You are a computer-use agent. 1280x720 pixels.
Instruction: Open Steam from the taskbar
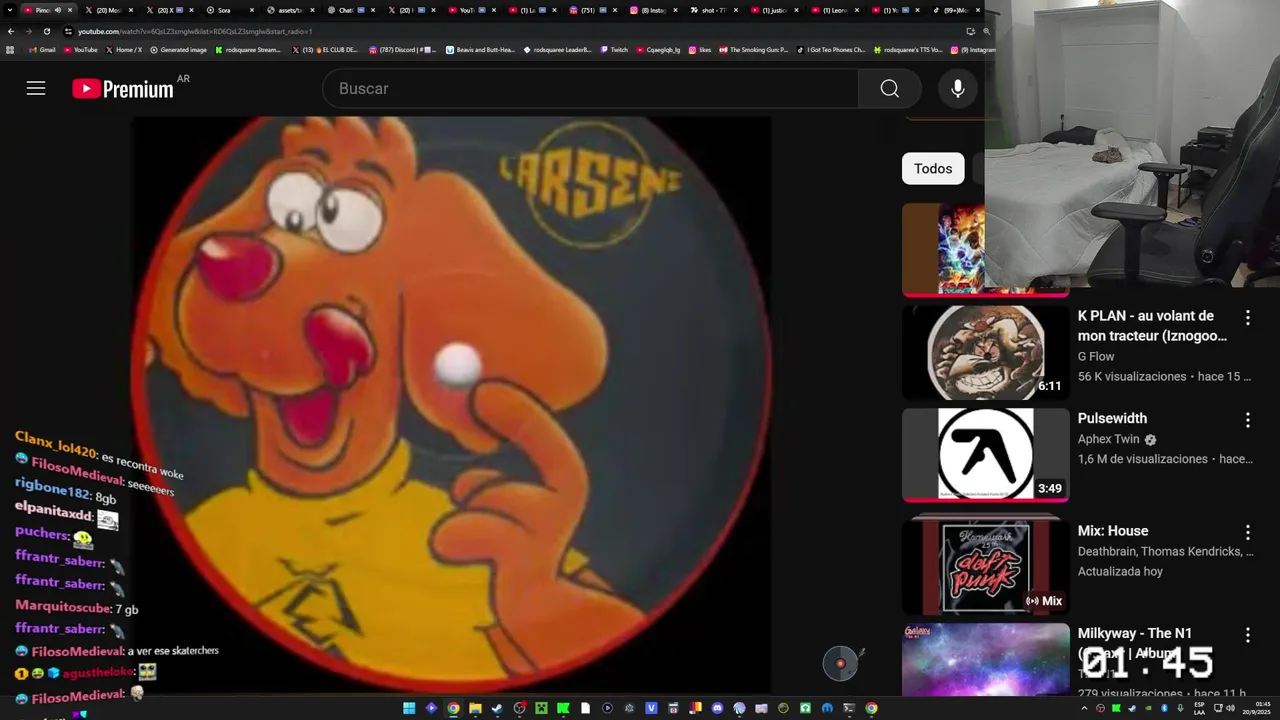point(497,708)
